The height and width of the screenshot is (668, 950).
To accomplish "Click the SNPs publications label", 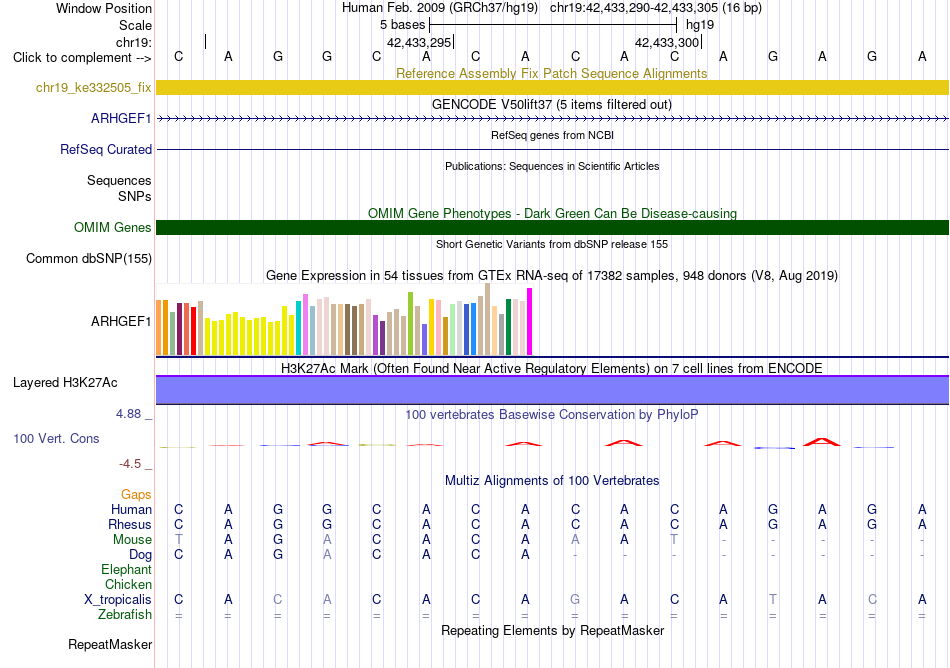I will click(x=135, y=196).
